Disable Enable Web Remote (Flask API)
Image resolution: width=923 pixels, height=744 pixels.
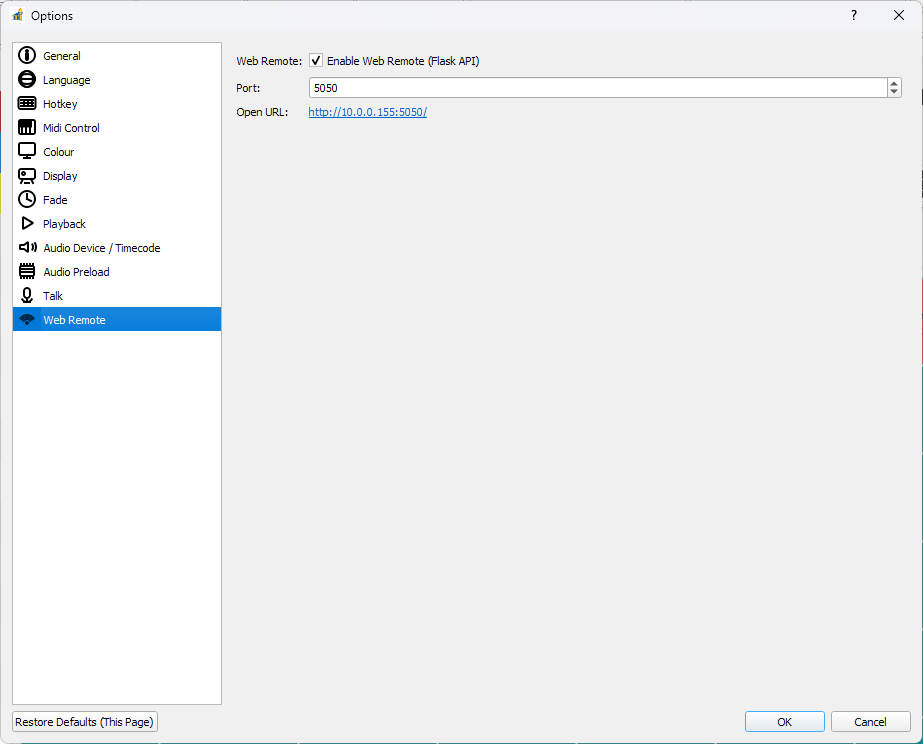pos(315,60)
